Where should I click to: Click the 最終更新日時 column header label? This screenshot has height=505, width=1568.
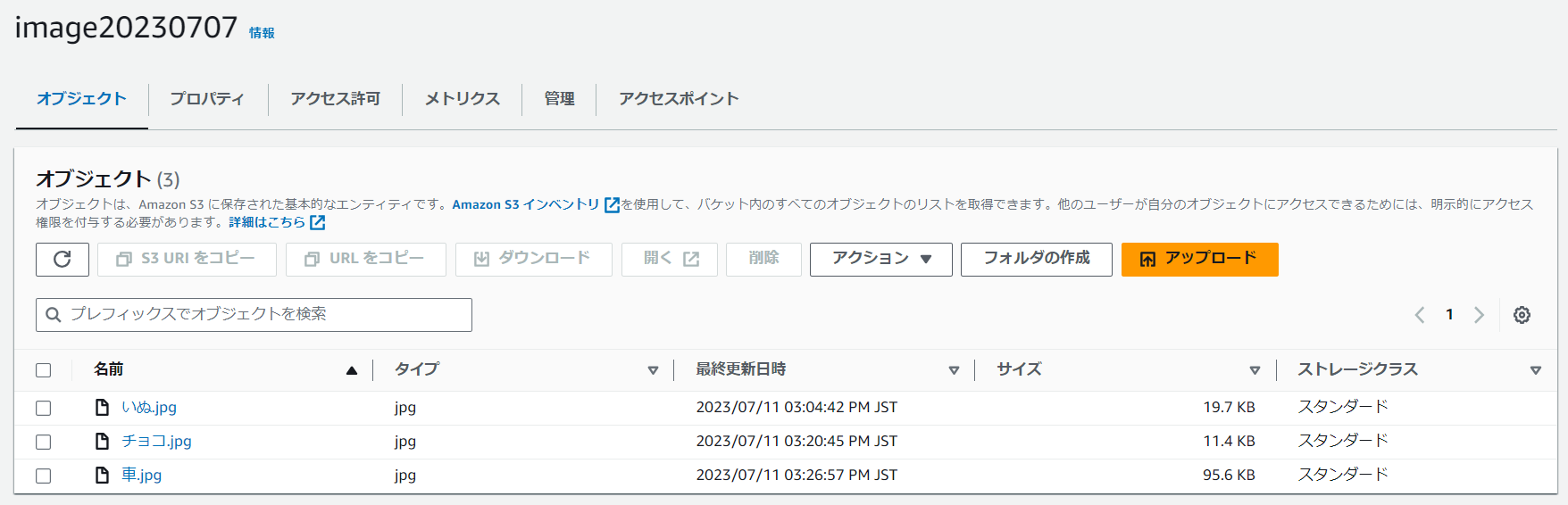(741, 370)
